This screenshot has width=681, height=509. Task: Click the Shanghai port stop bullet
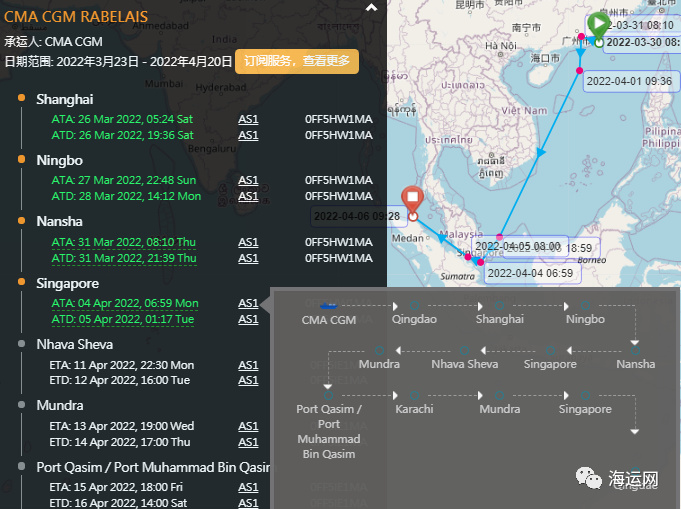(21, 98)
